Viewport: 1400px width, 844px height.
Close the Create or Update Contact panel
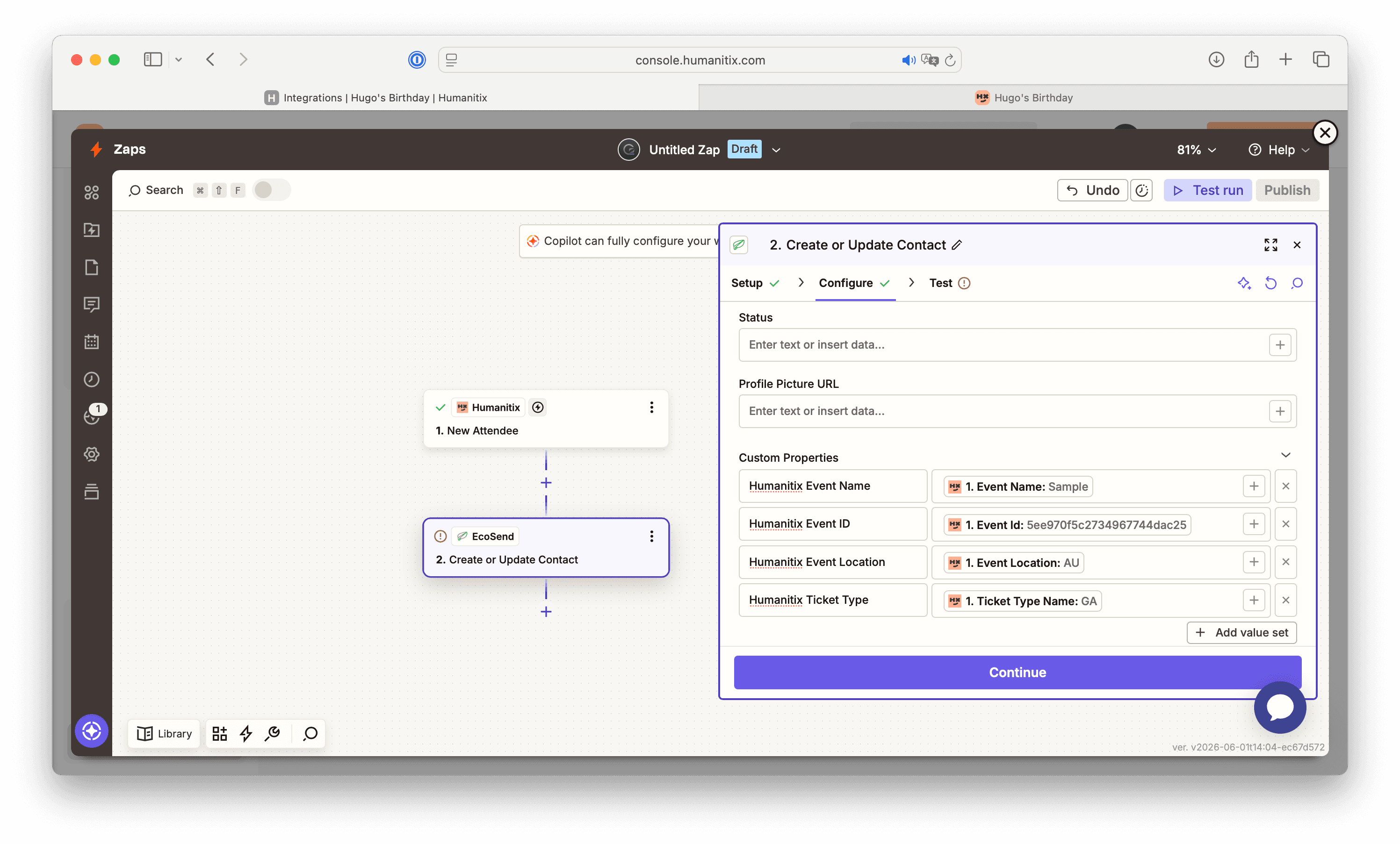tap(1297, 245)
